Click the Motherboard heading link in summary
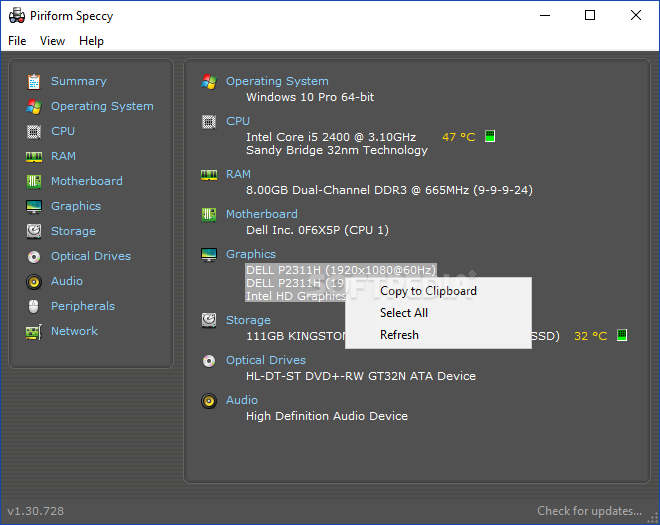This screenshot has width=660, height=525. (262, 214)
